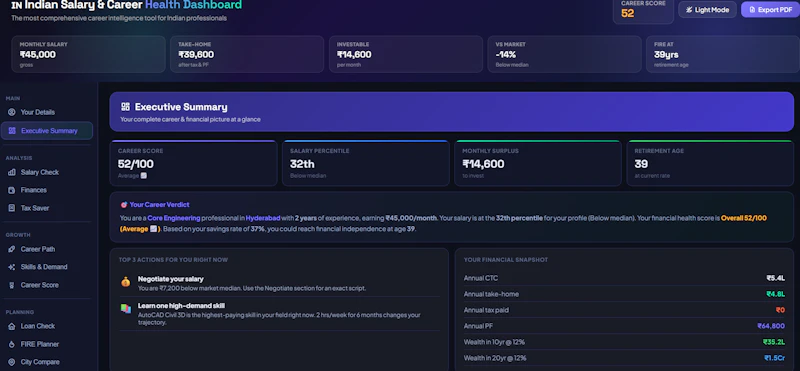800x371 pixels.
Task: Click the Skills & Demand sparkle icon
Action: [11, 267]
